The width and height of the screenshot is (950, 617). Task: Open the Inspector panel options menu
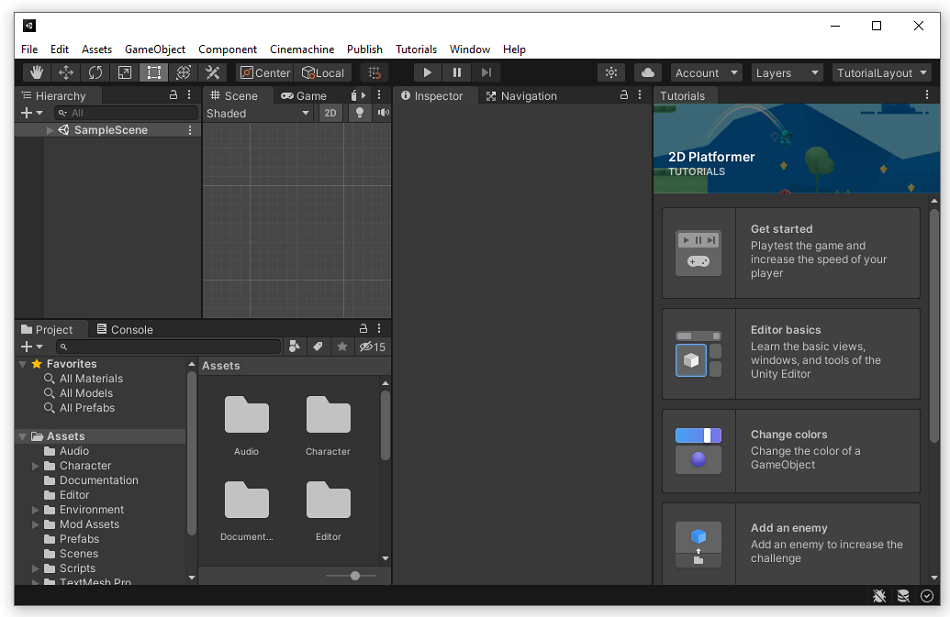click(640, 95)
